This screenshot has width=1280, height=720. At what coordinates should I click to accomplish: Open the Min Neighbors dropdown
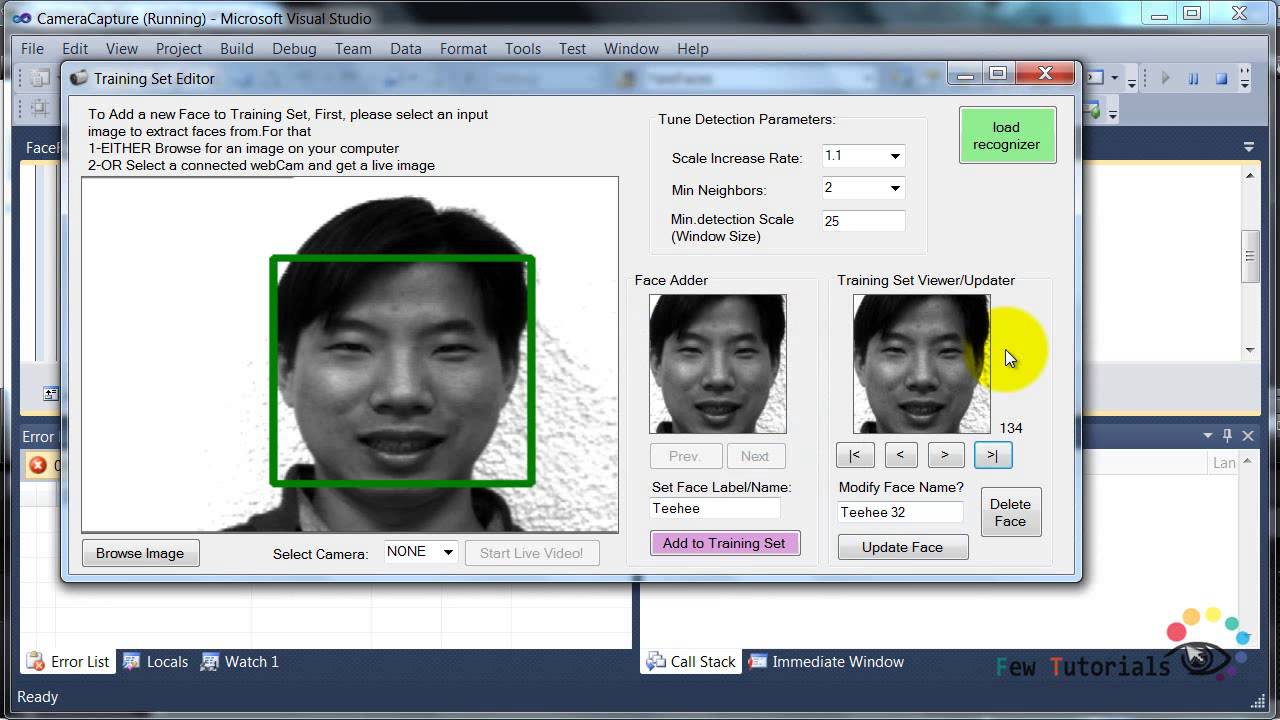(x=895, y=188)
